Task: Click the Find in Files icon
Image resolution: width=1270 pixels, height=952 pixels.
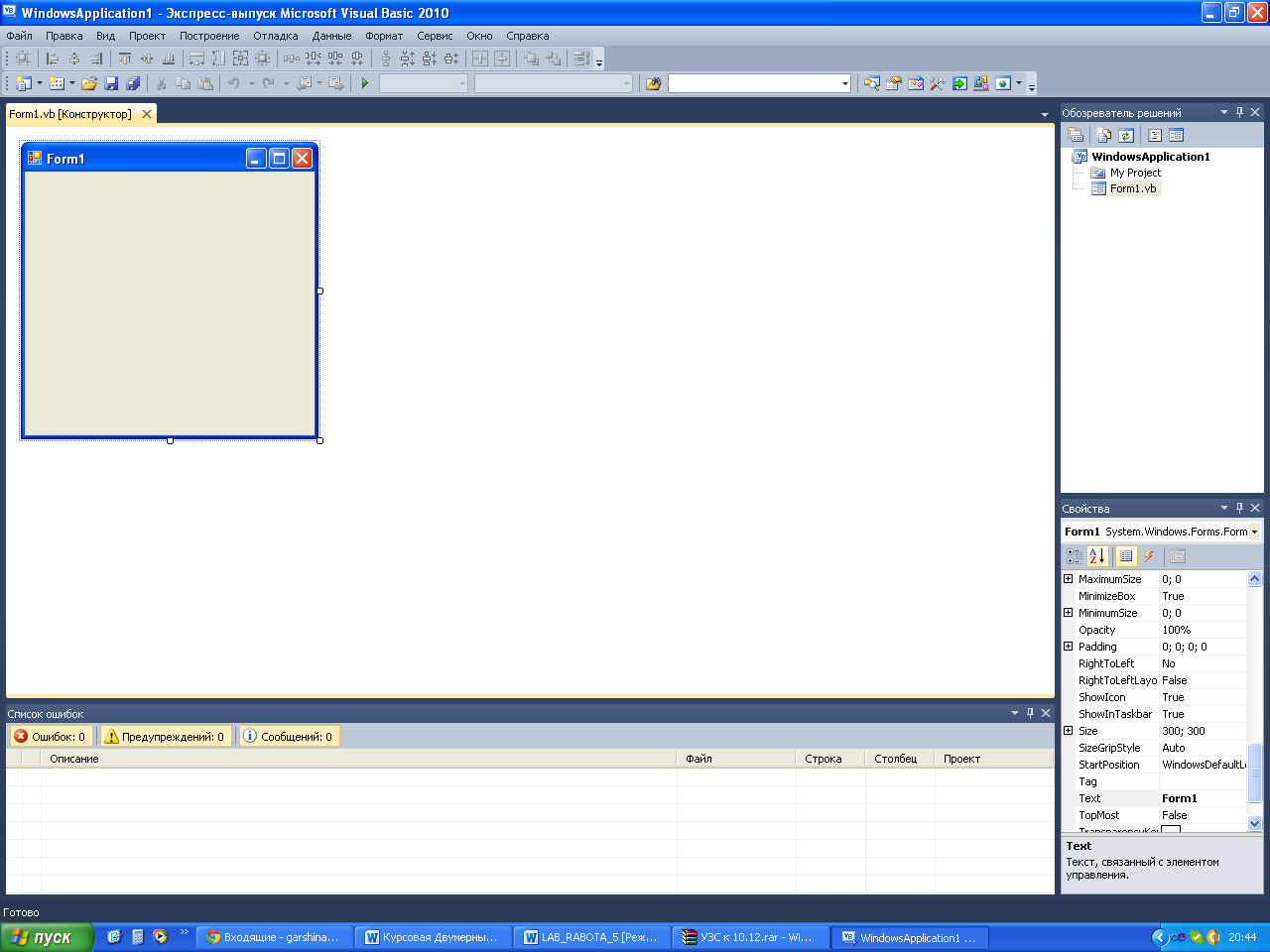Action: (653, 83)
